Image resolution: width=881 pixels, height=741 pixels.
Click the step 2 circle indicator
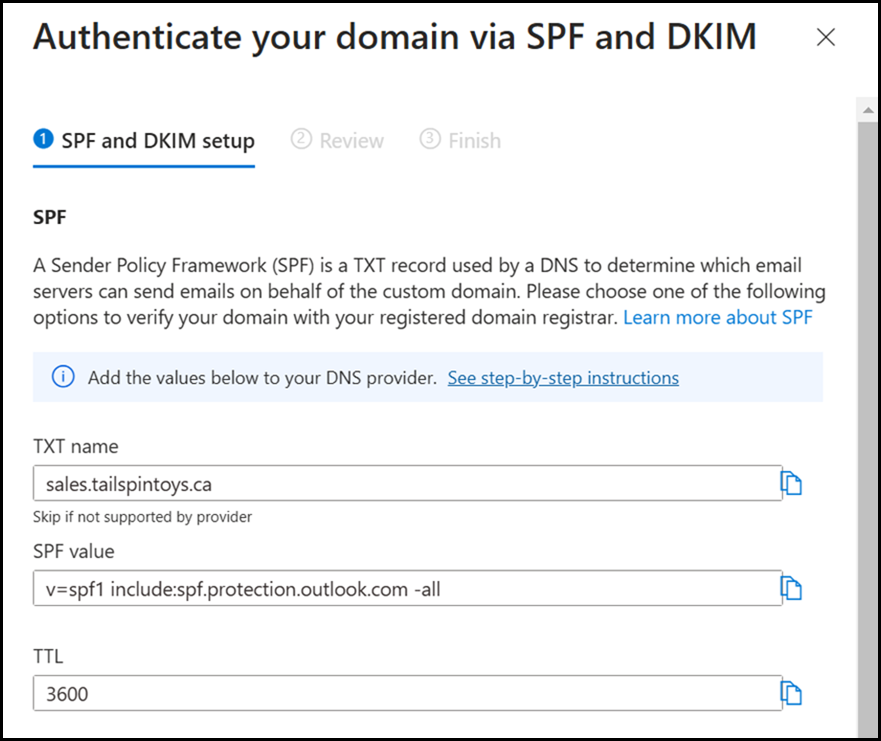(x=301, y=140)
